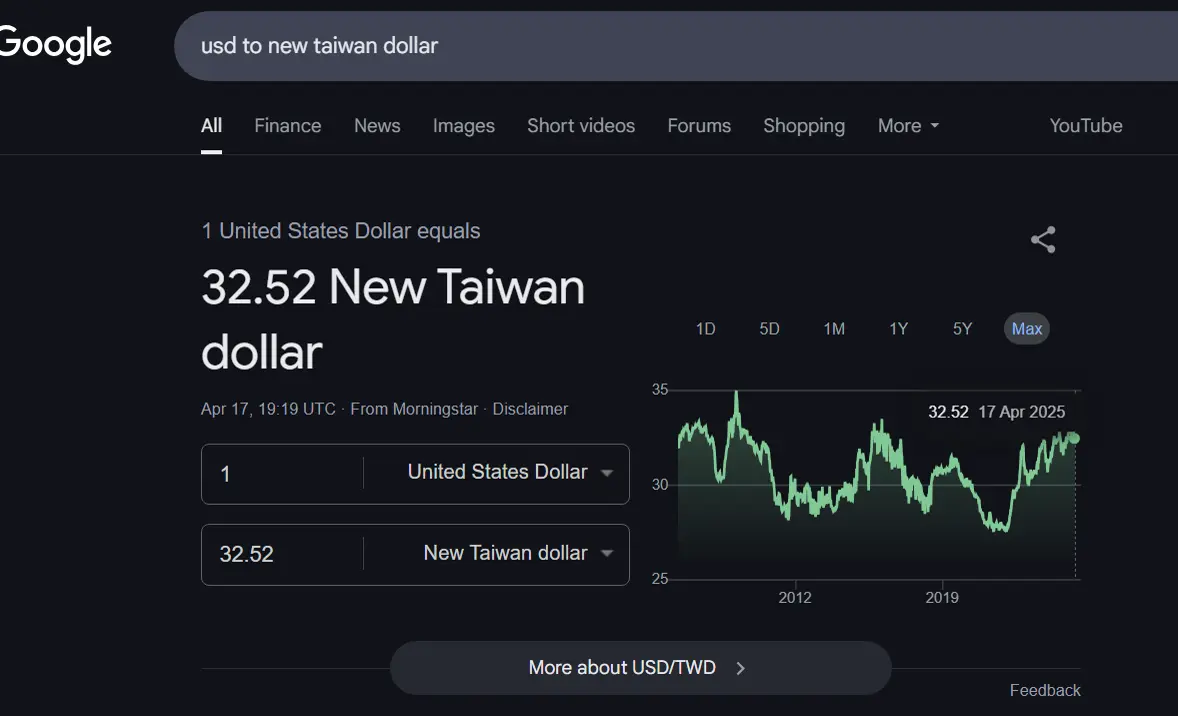1178x716 pixels.
Task: Open the Disclaimer link
Action: [x=530, y=409]
